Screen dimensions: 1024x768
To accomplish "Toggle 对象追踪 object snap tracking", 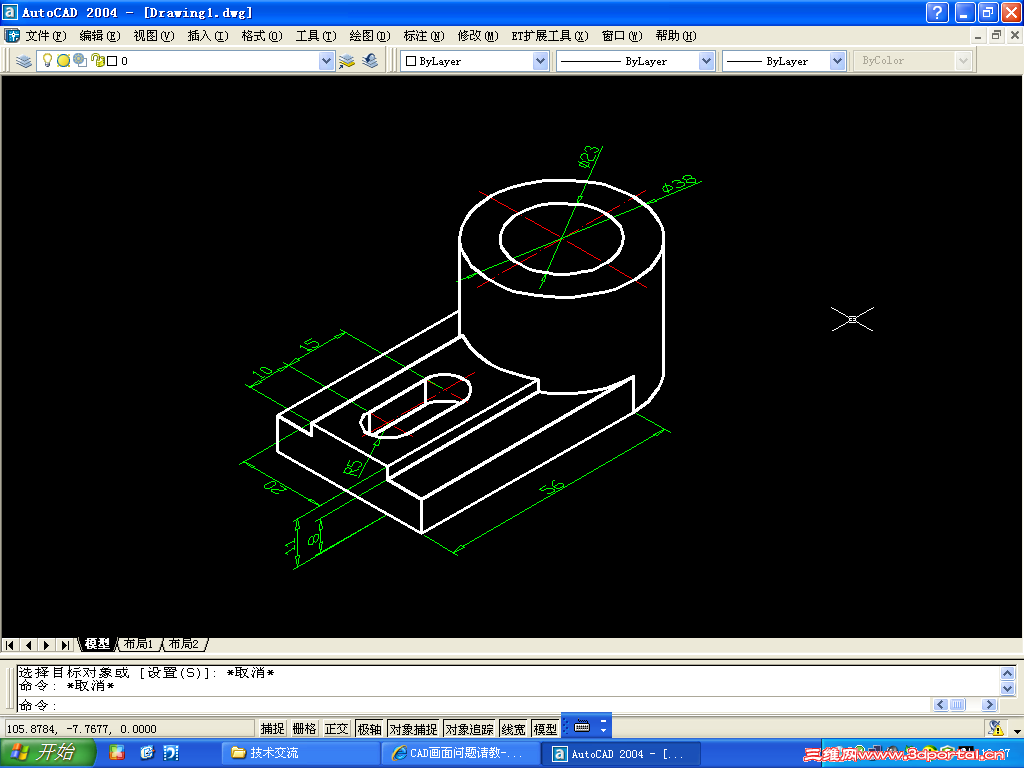I will coord(469,729).
